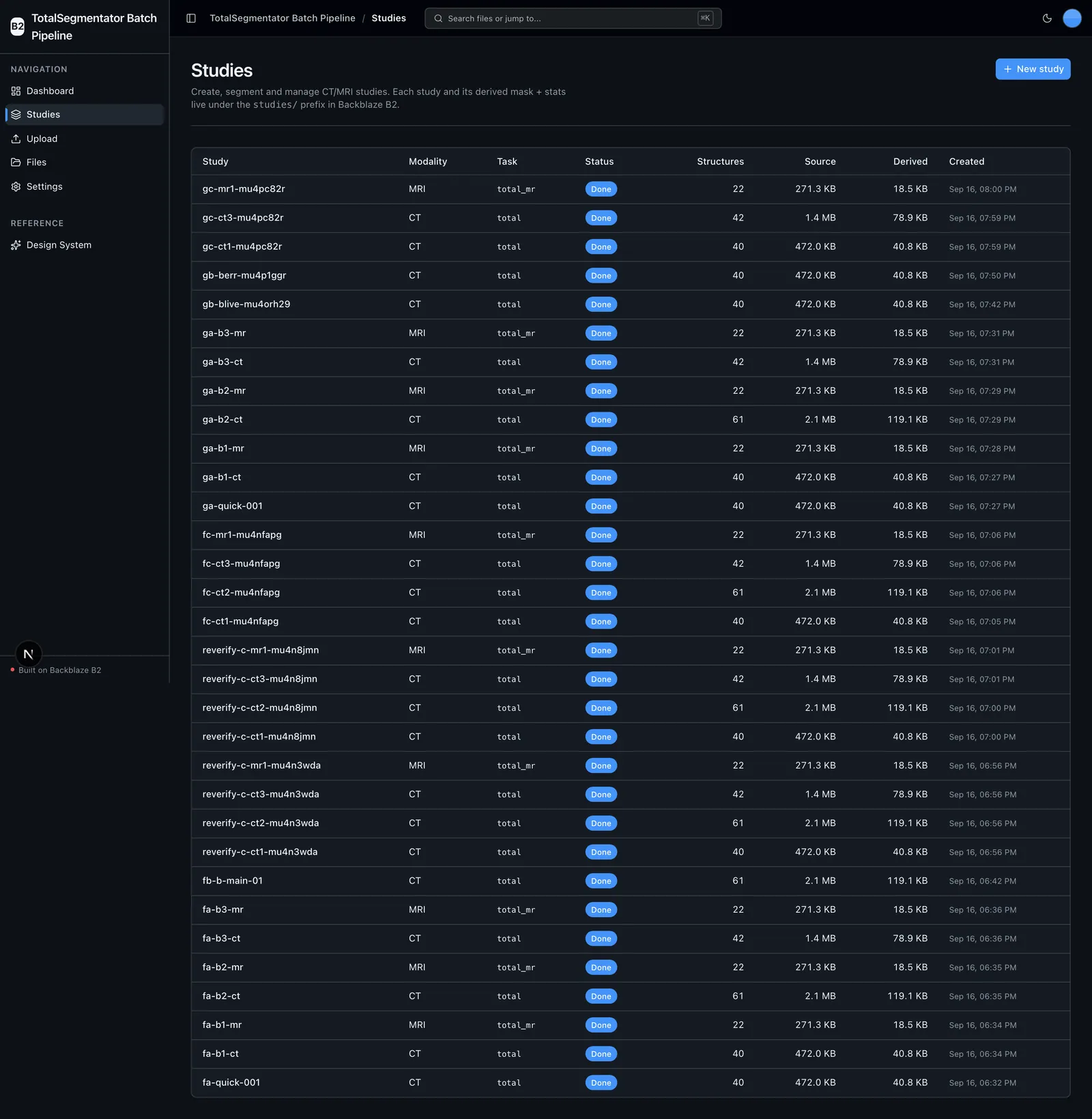Image resolution: width=1092 pixels, height=1119 pixels.
Task: Open study ga-b1-ct
Action: click(222, 477)
